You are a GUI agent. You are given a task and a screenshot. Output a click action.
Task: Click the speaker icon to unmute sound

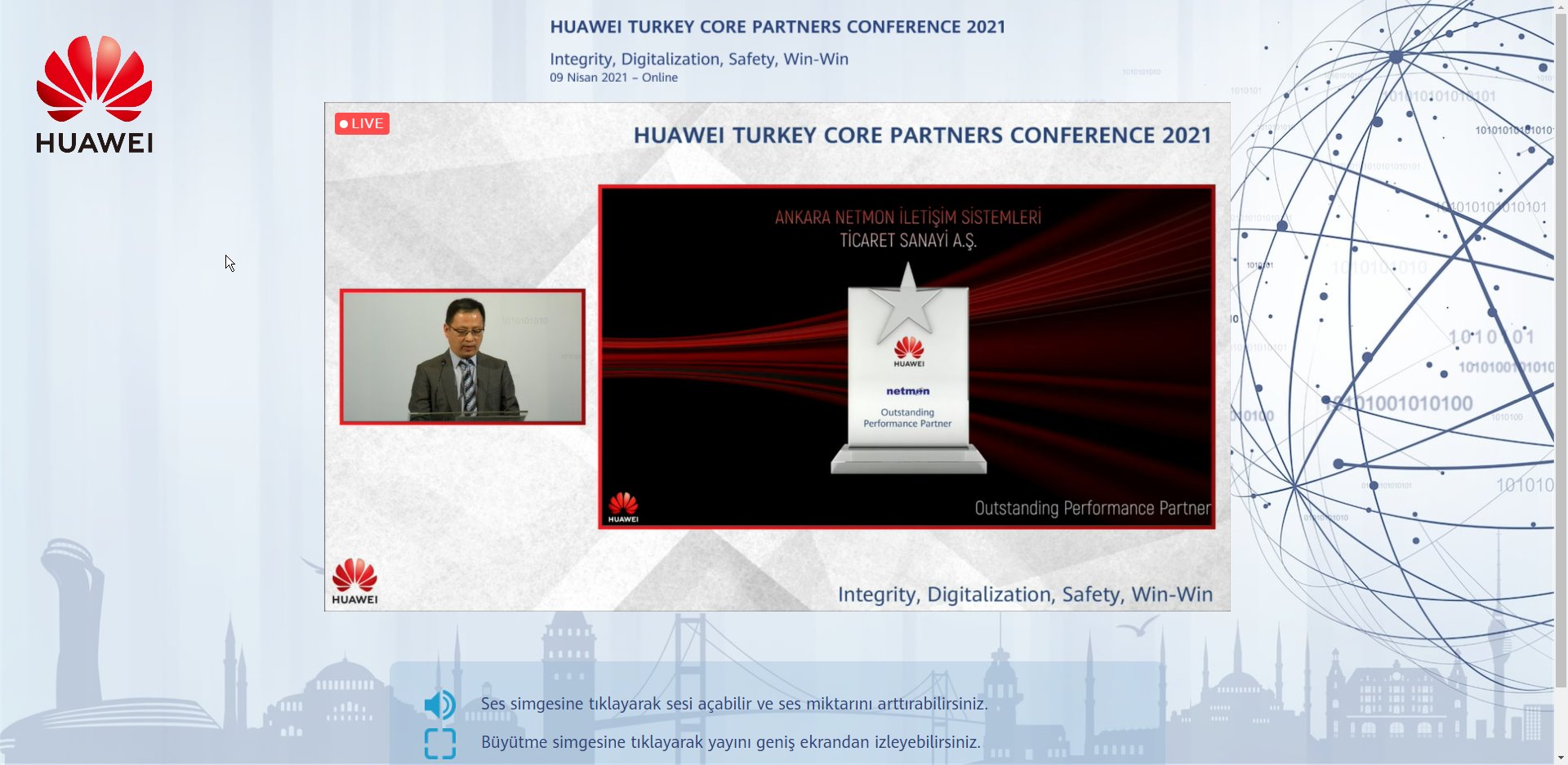pos(440,705)
